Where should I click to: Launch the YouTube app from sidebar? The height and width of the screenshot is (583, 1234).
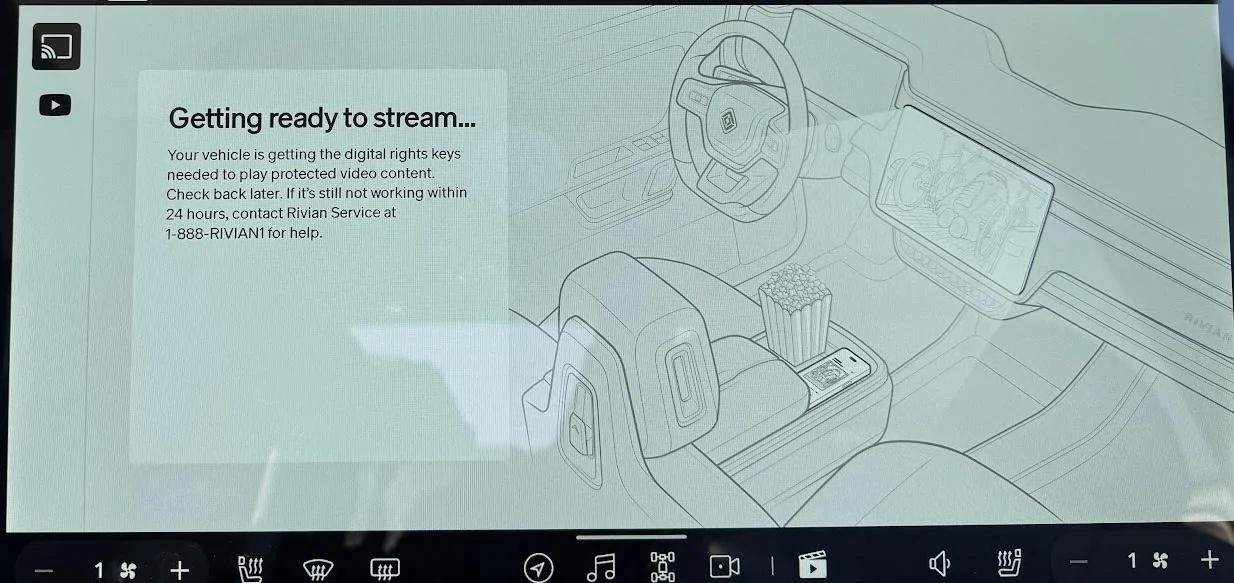pos(55,105)
